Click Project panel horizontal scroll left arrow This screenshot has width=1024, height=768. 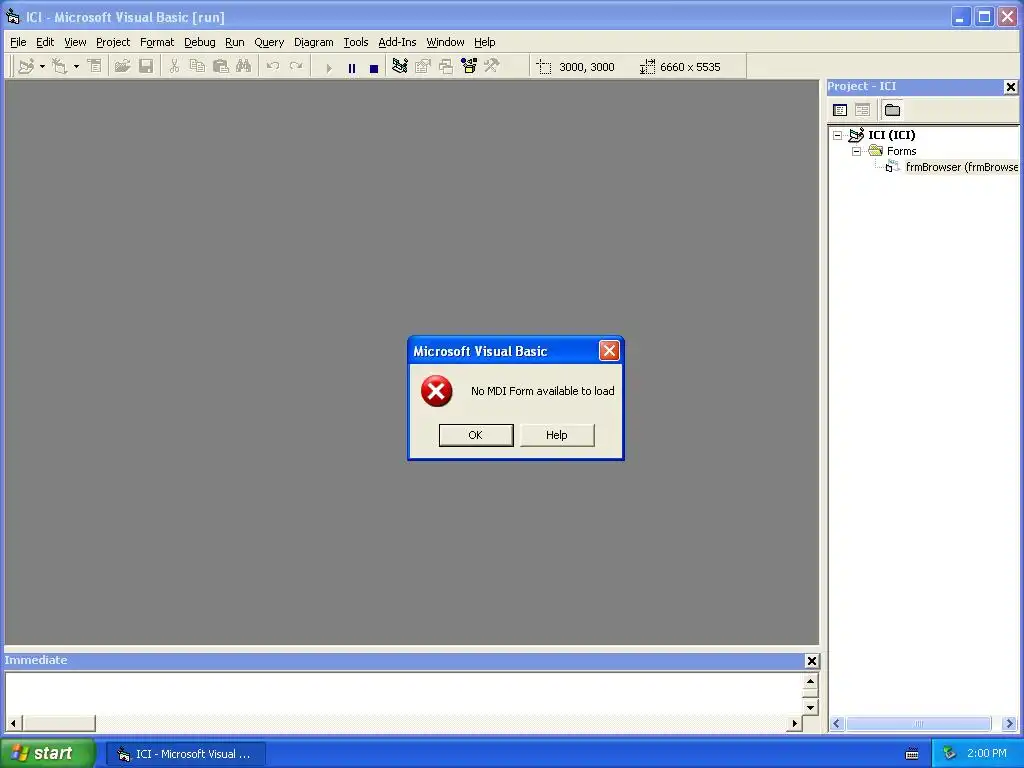click(x=837, y=724)
